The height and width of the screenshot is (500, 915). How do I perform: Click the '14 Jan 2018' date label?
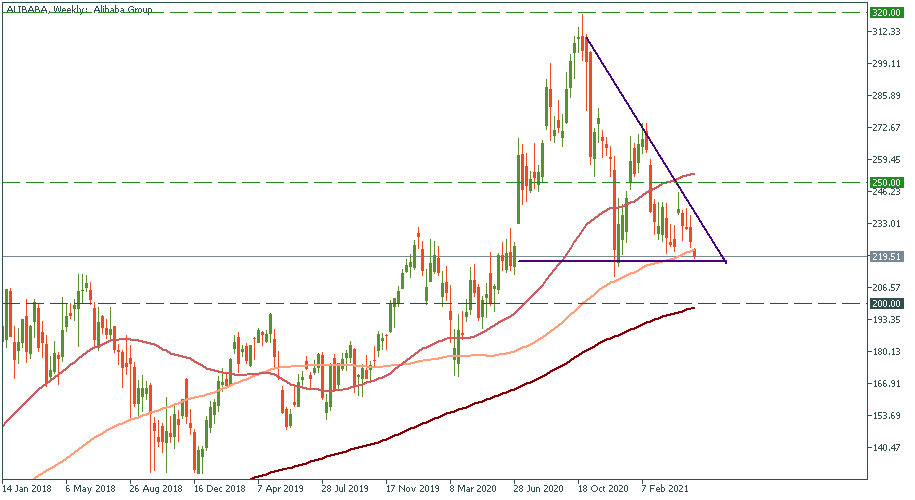[x=26, y=489]
